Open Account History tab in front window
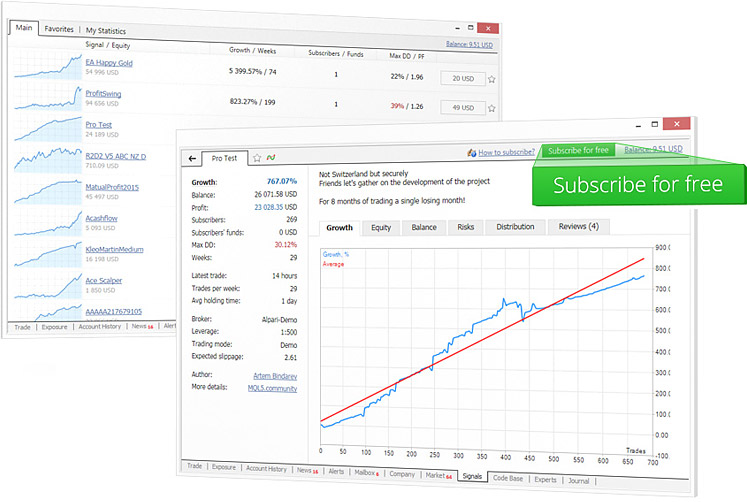This screenshot has height=502, width=747. (266, 469)
